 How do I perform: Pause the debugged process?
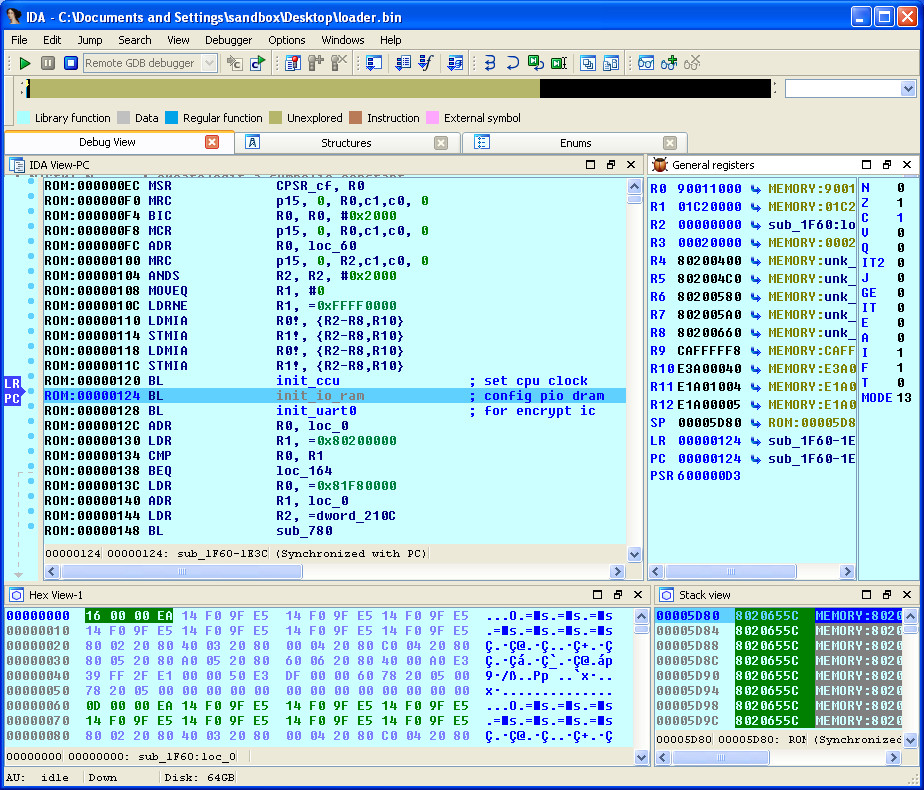click(x=48, y=63)
